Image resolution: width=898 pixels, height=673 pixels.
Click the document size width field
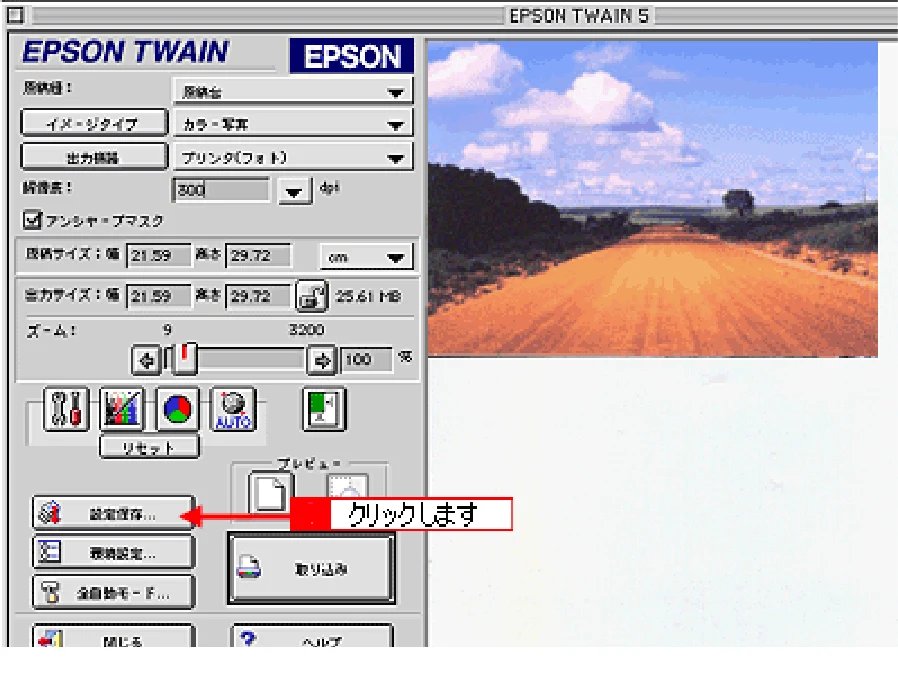coord(158,256)
